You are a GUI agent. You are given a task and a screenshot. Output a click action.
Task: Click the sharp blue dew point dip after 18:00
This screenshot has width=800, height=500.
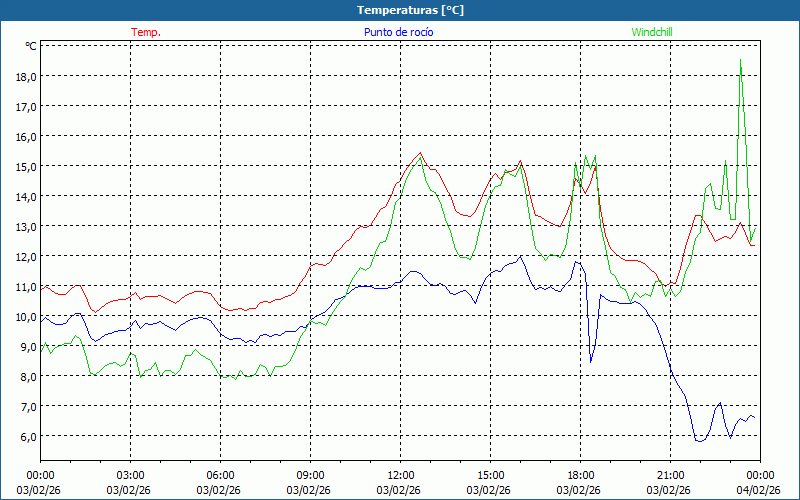pos(591,360)
